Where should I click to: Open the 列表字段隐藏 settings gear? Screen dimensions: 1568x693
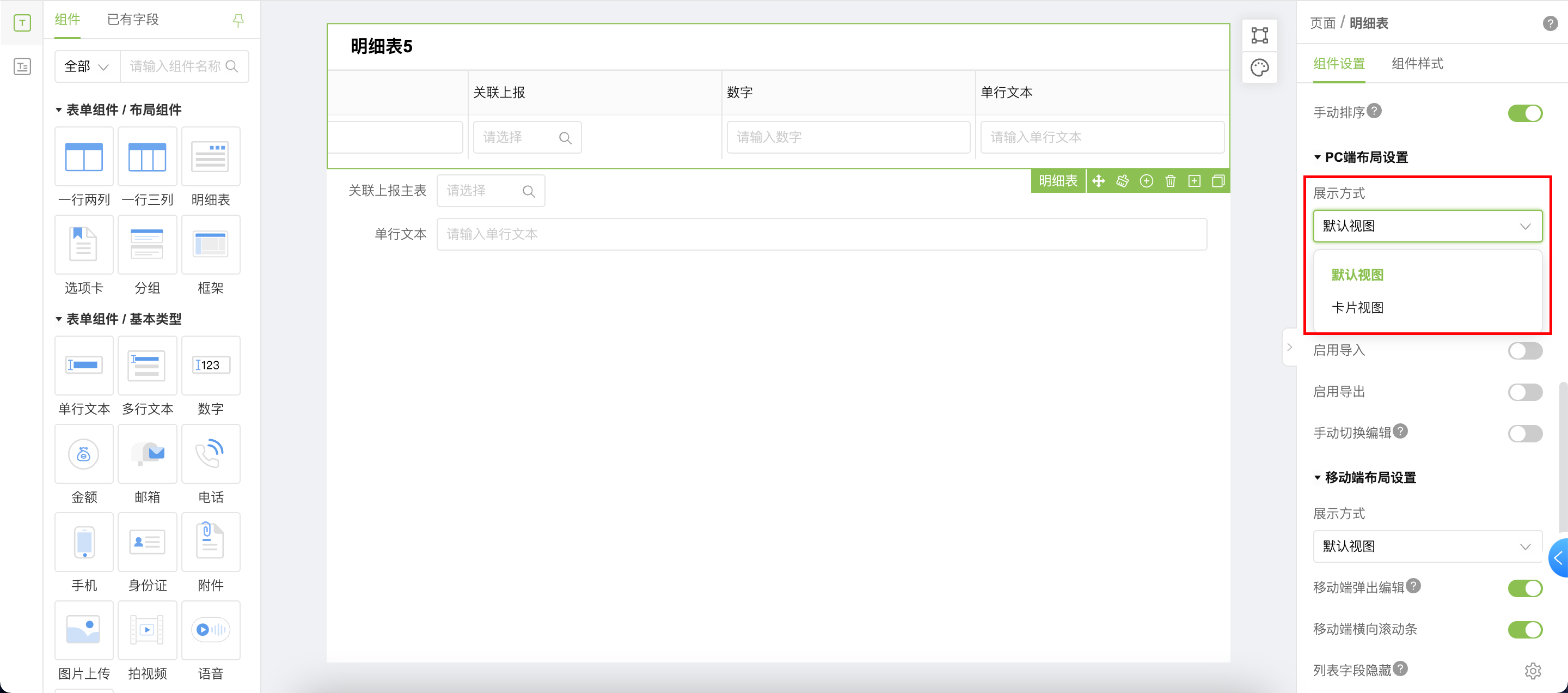1532,671
